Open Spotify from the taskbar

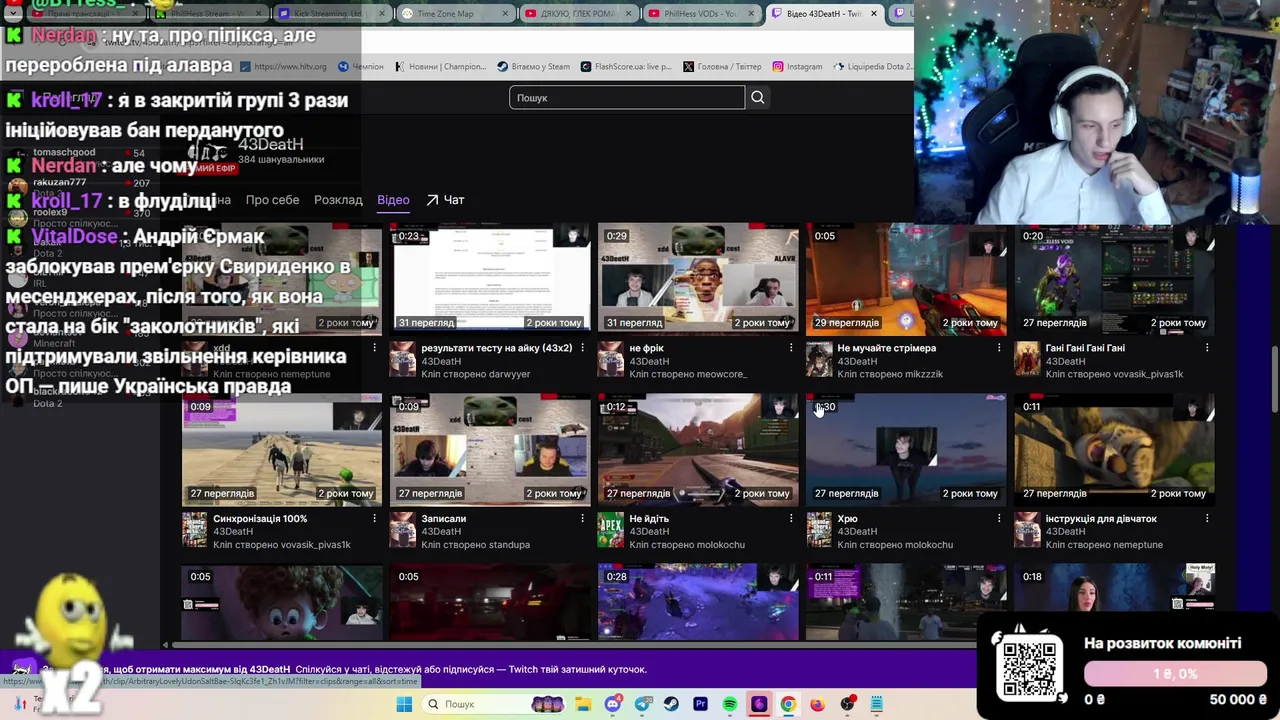click(730, 704)
